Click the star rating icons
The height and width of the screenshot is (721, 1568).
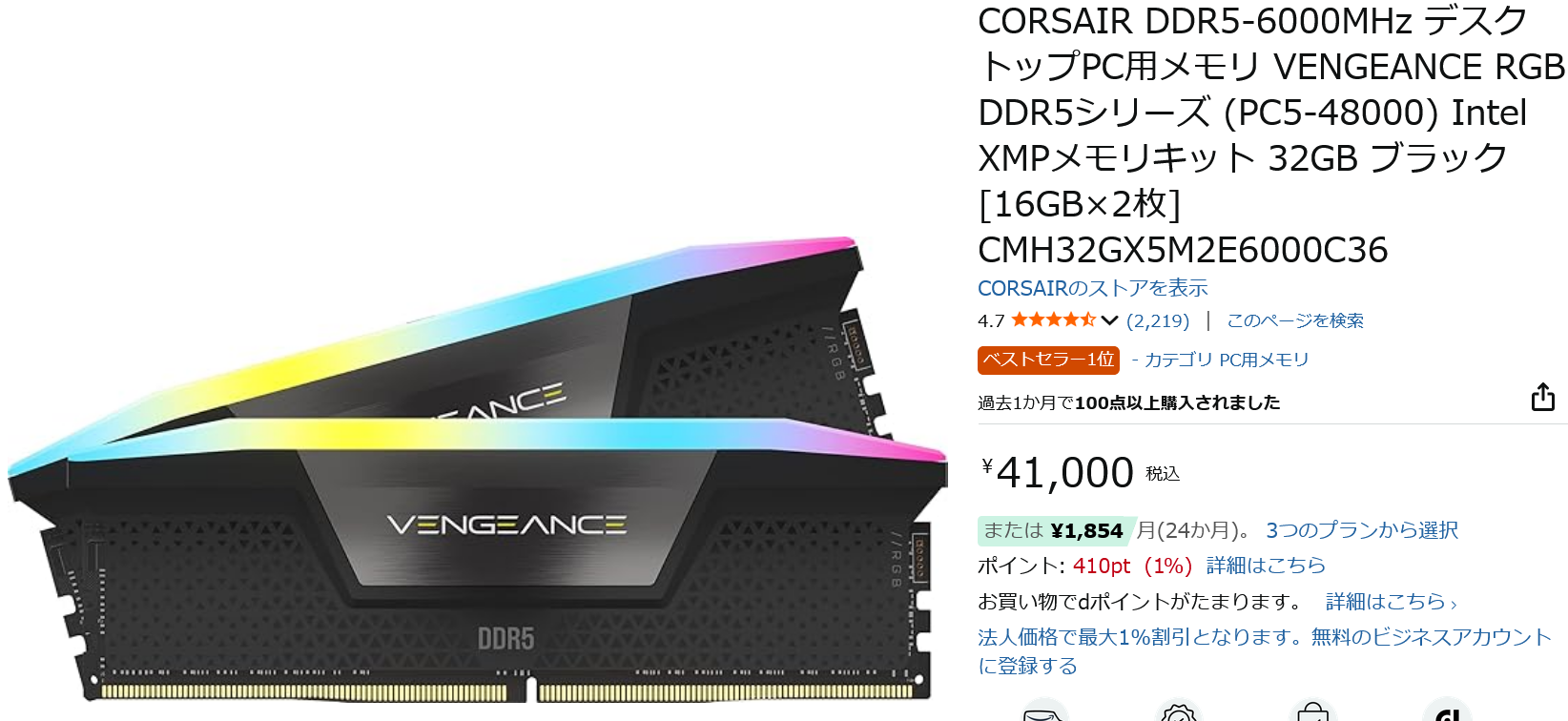coord(1053,320)
